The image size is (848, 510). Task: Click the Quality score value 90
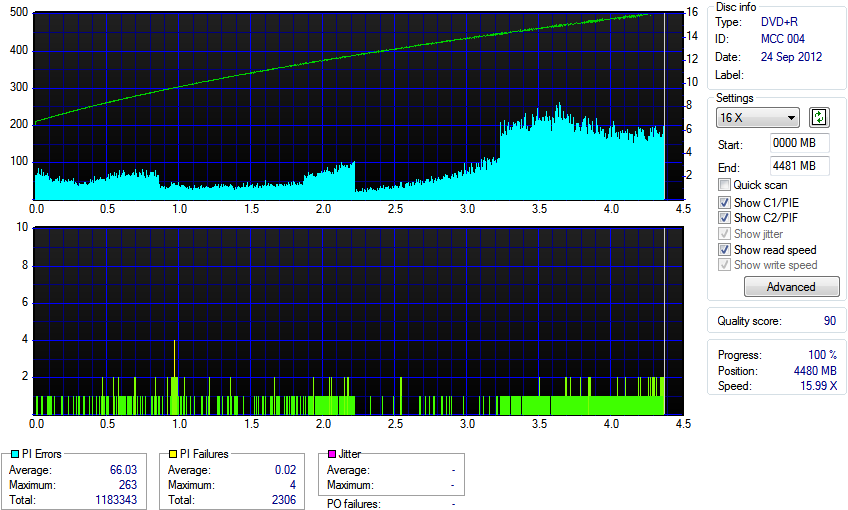click(830, 321)
